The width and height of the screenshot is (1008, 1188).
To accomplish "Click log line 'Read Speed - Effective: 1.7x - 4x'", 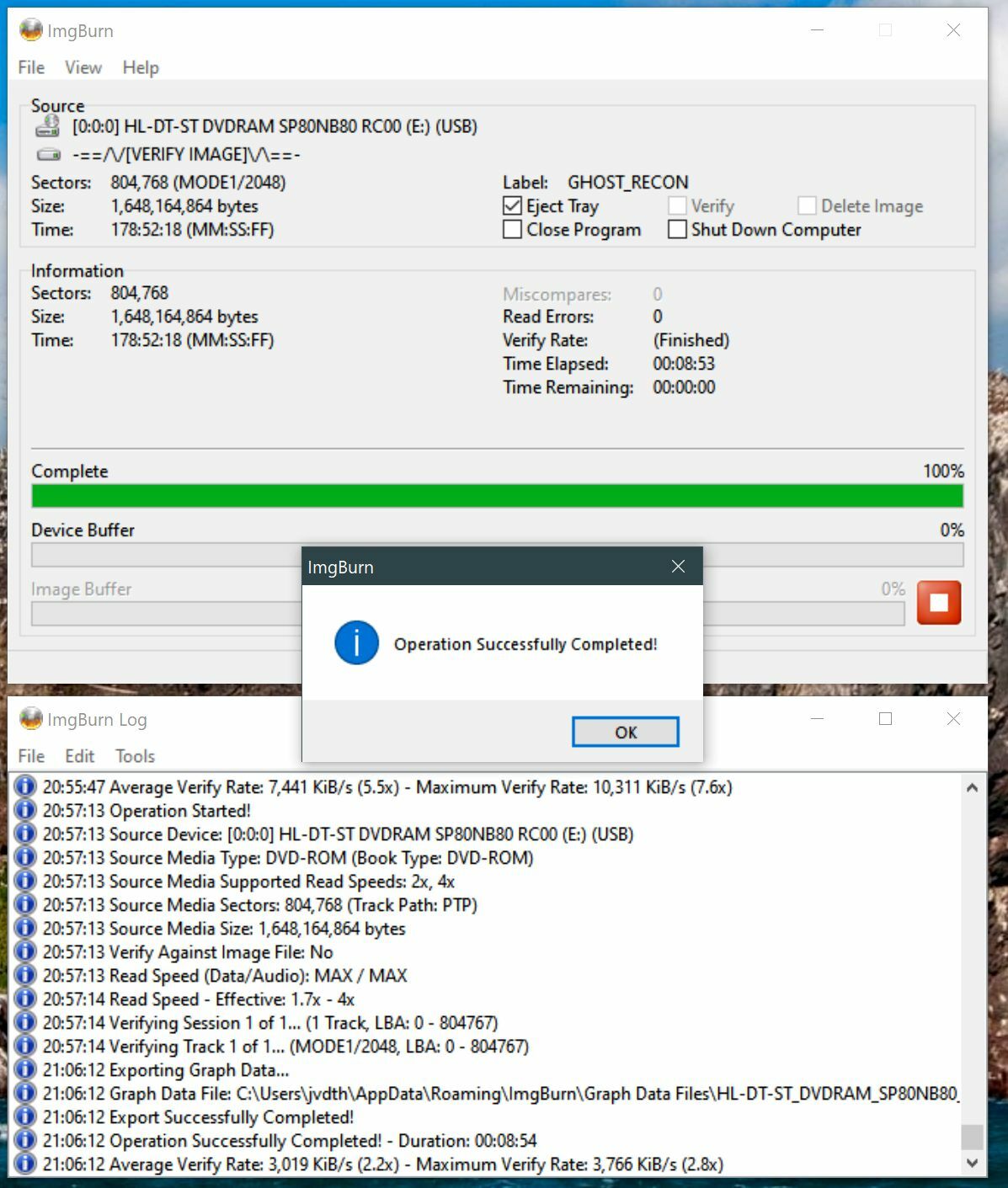I will [199, 999].
